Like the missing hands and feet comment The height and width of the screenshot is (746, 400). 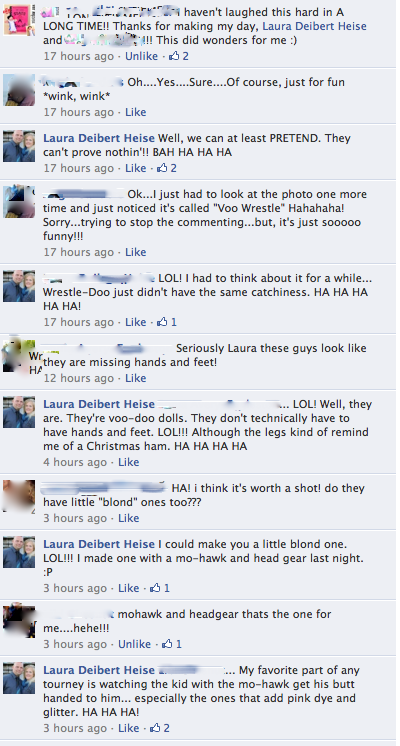pos(136,378)
